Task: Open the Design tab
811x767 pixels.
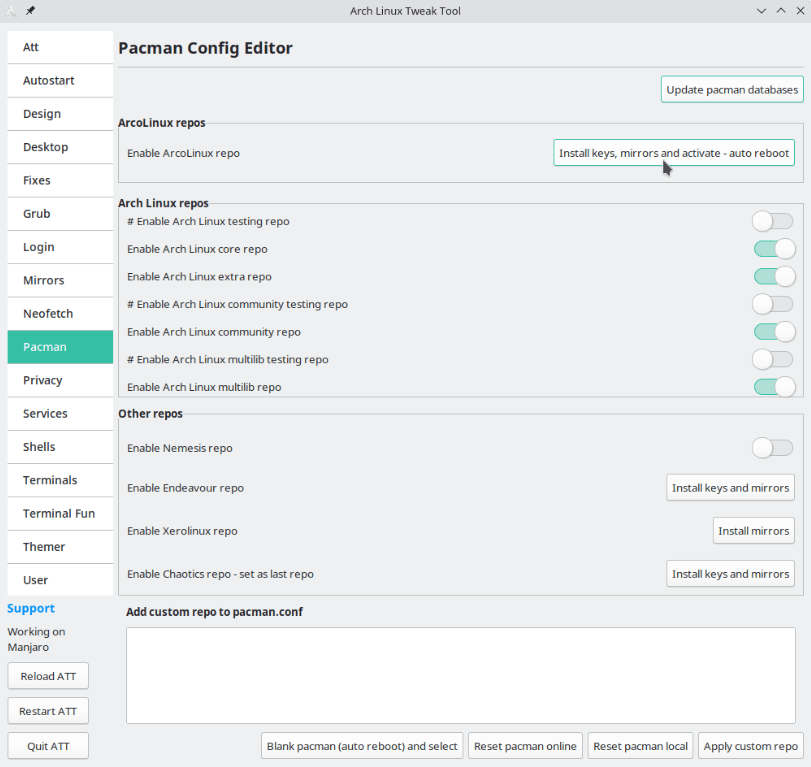Action: tap(60, 114)
